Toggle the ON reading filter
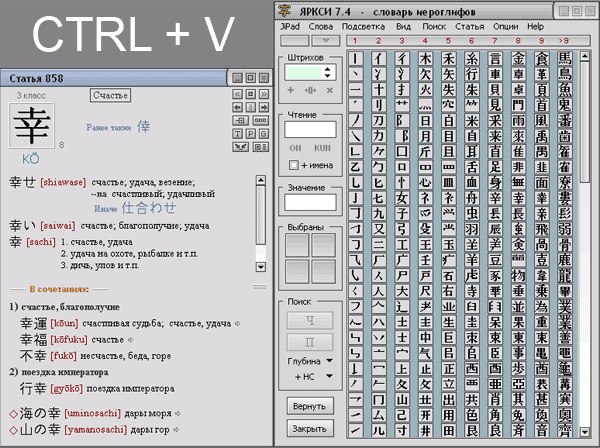Screen dimensions: 600x448 (x=295, y=148)
